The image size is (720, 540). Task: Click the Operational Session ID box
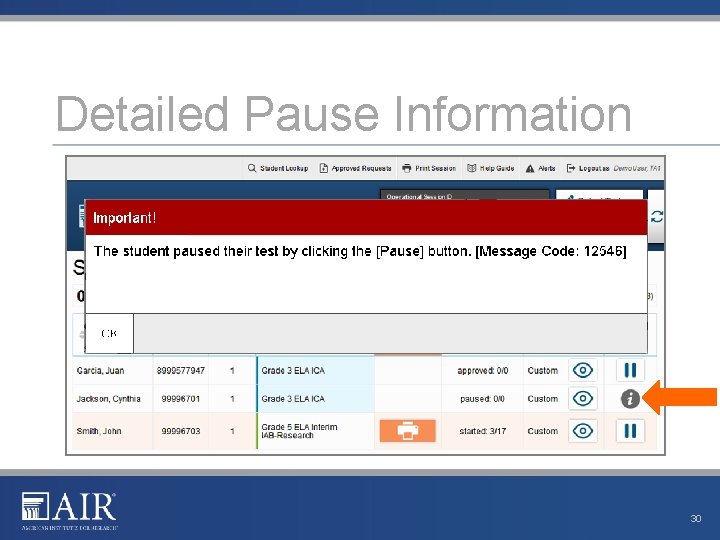[464, 195]
